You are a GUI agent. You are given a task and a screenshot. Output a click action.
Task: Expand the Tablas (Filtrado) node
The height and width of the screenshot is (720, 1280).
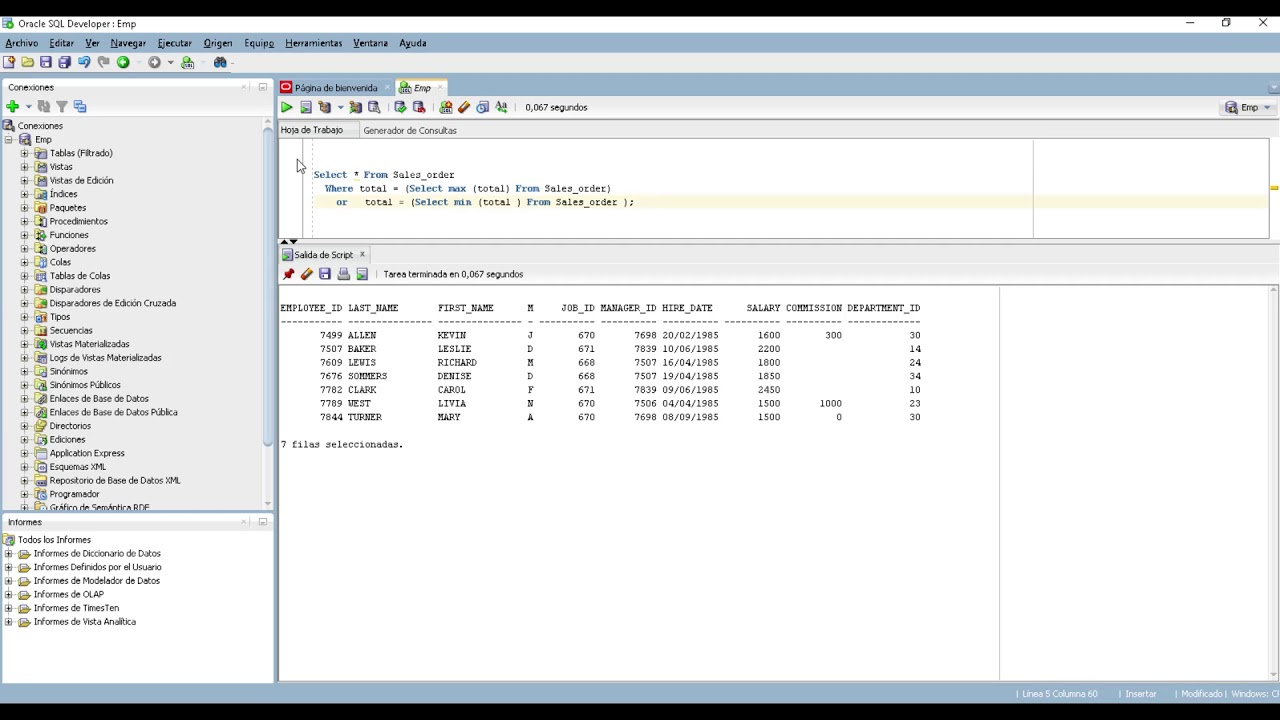[25, 153]
